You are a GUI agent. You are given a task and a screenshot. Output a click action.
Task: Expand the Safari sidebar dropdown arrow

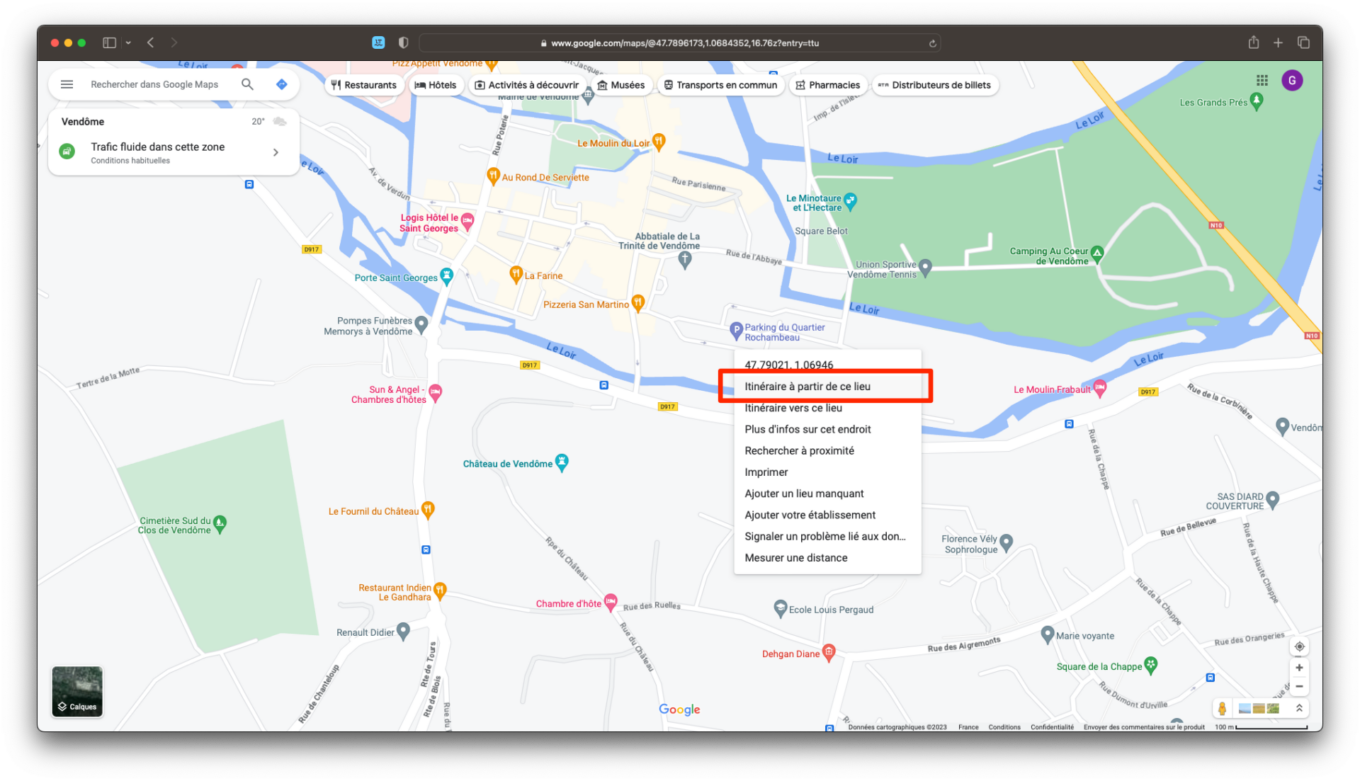pyautogui.click(x=128, y=43)
